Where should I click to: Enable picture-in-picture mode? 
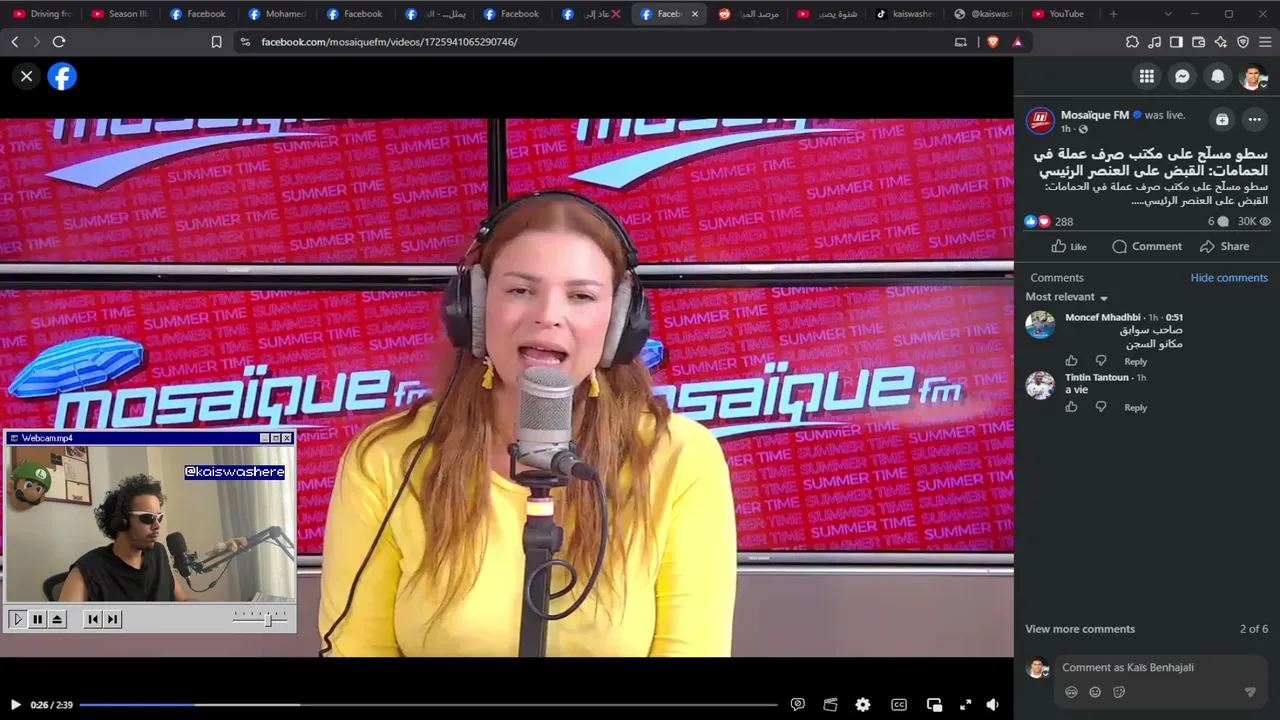934,705
